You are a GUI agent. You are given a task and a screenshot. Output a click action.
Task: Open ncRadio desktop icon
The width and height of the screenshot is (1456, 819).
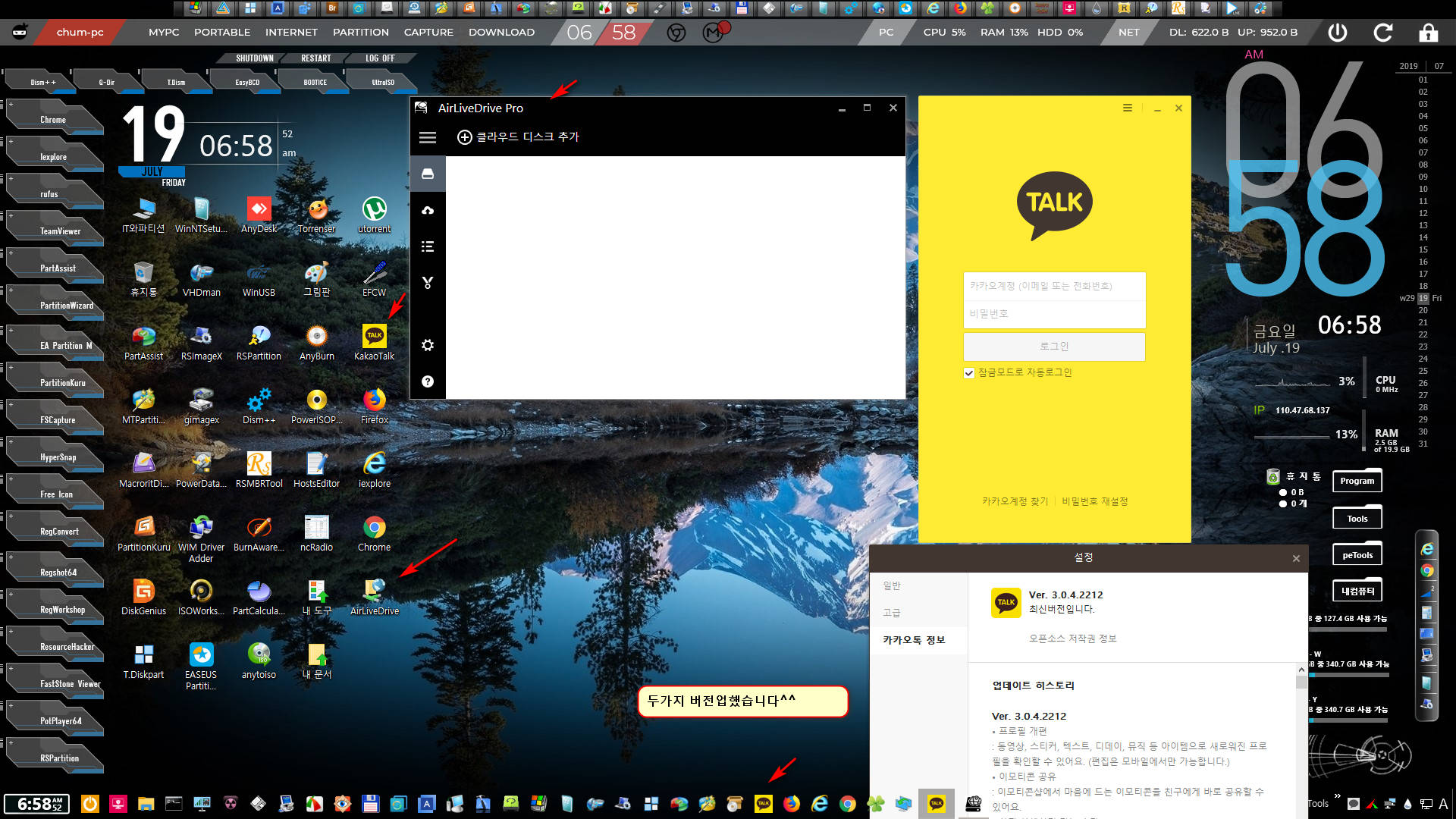tap(316, 533)
